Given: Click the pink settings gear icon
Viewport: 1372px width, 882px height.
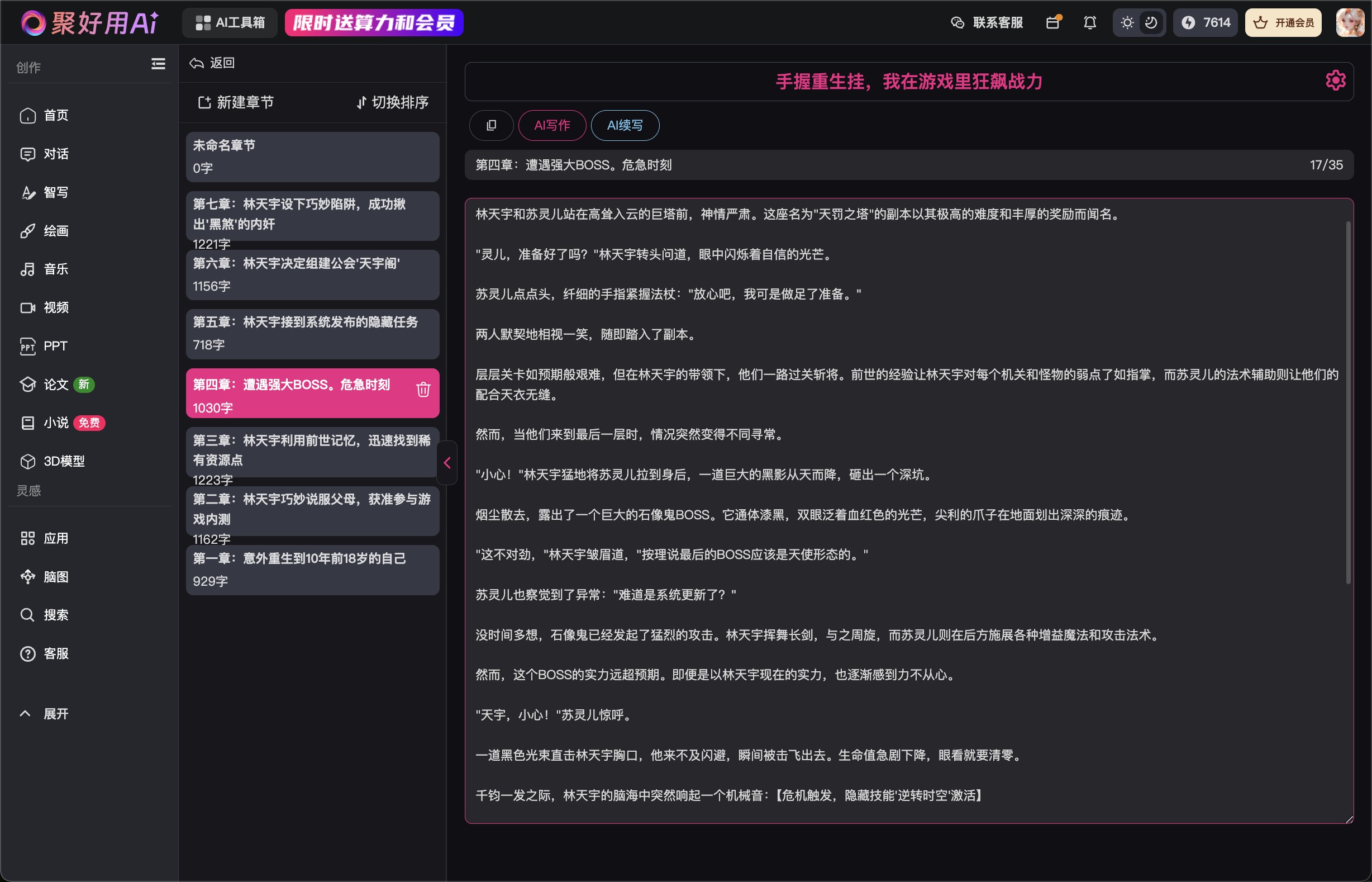Looking at the screenshot, I should point(1335,80).
